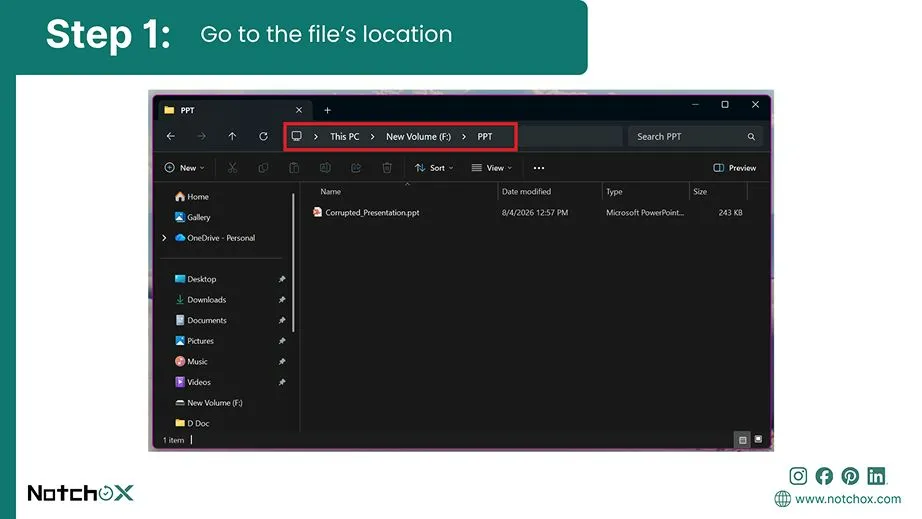Click the Paste clipboard icon
This screenshot has height=519, width=922.
(294, 168)
